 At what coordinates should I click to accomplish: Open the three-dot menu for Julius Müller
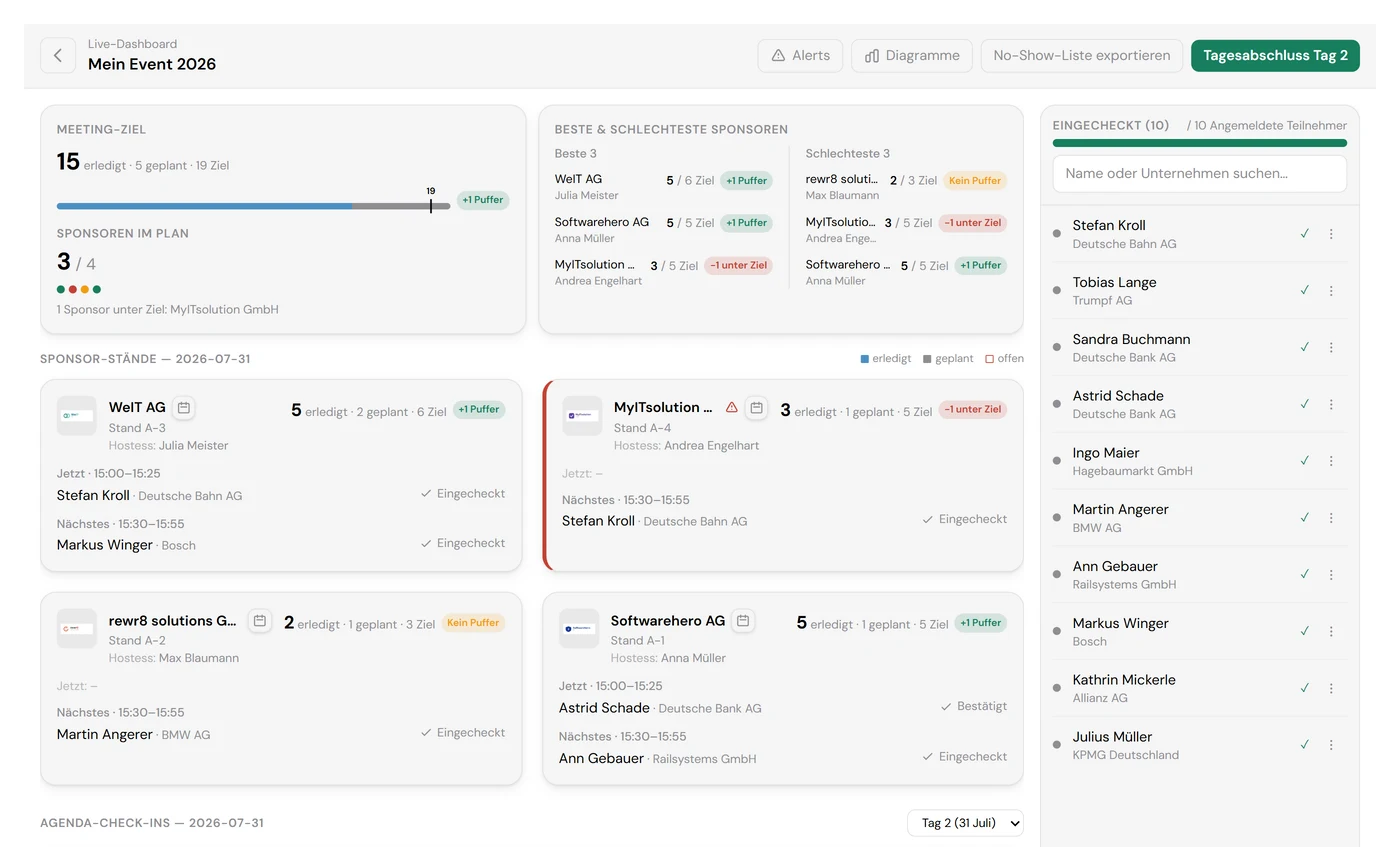pos(1331,745)
